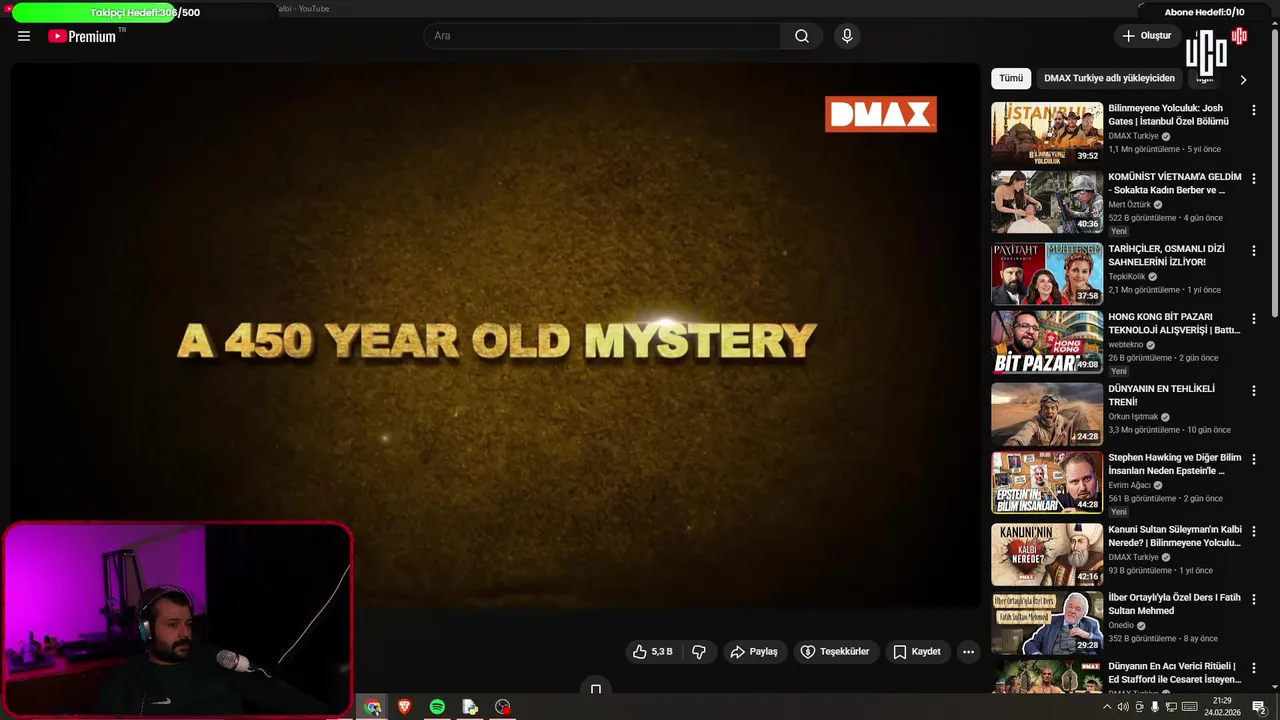This screenshot has height=720, width=1280.
Task: Visit Mert Öztürk channel link
Action: tap(1130, 204)
